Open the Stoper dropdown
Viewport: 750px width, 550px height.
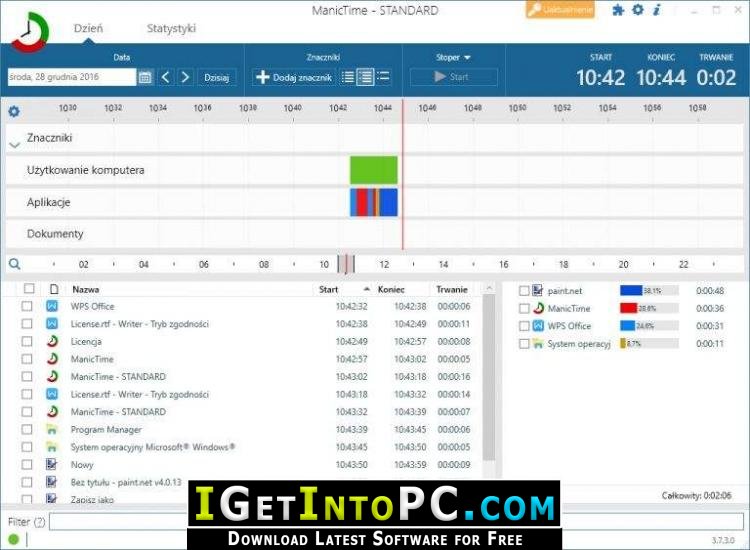click(453, 57)
